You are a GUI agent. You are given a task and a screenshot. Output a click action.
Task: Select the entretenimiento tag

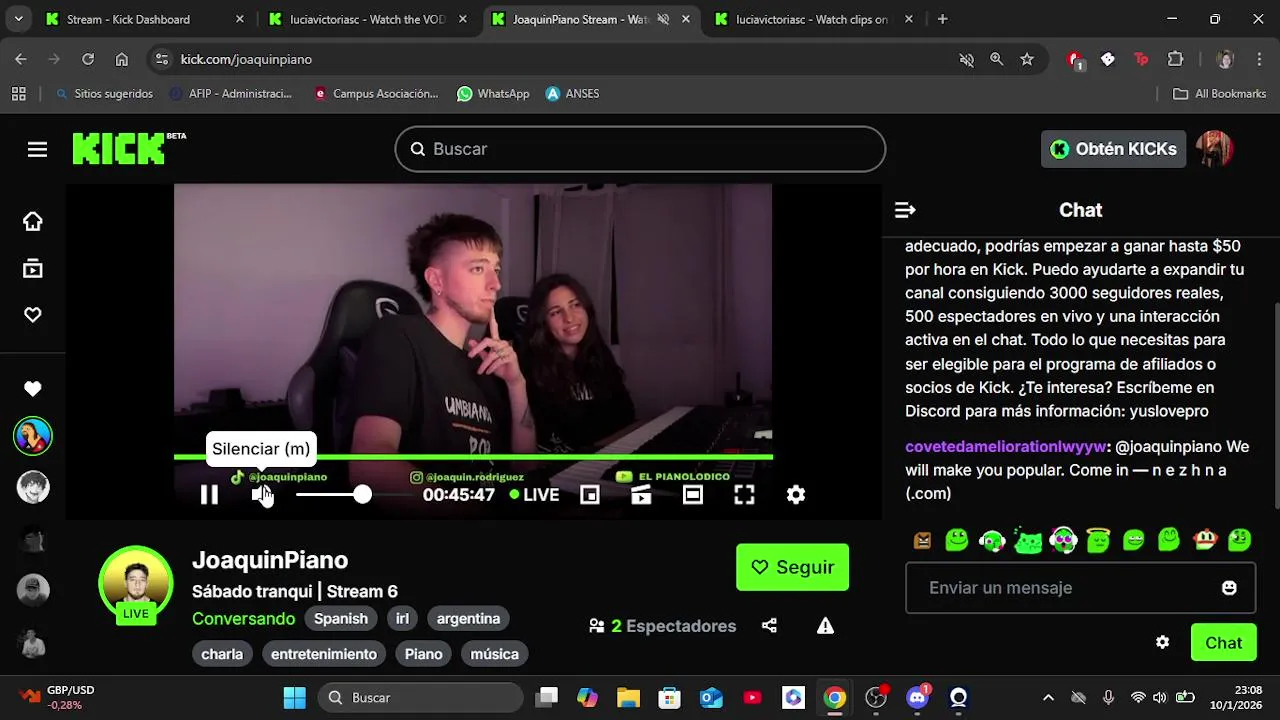324,654
